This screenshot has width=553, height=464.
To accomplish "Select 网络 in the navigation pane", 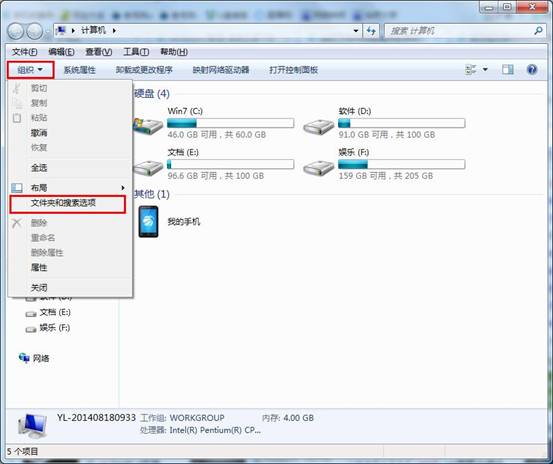I will pos(41,359).
